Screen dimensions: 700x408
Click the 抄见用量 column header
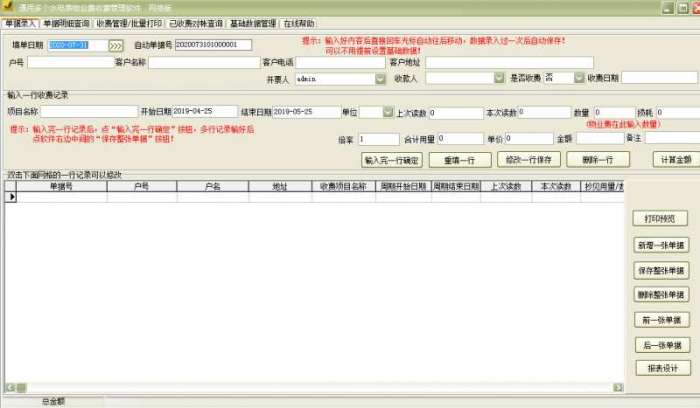tap(603, 186)
